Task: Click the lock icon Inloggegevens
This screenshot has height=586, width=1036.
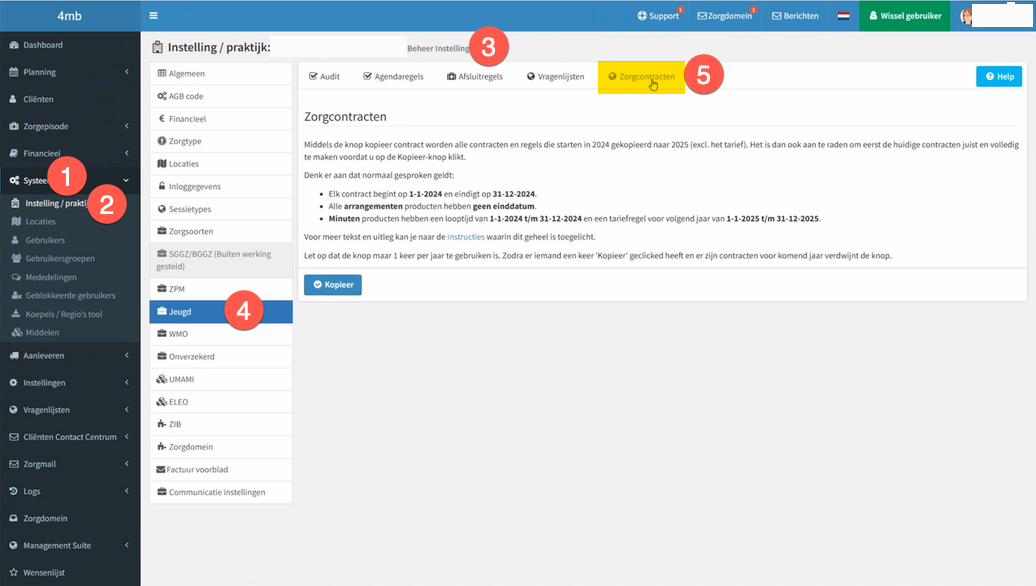Action: coord(162,186)
